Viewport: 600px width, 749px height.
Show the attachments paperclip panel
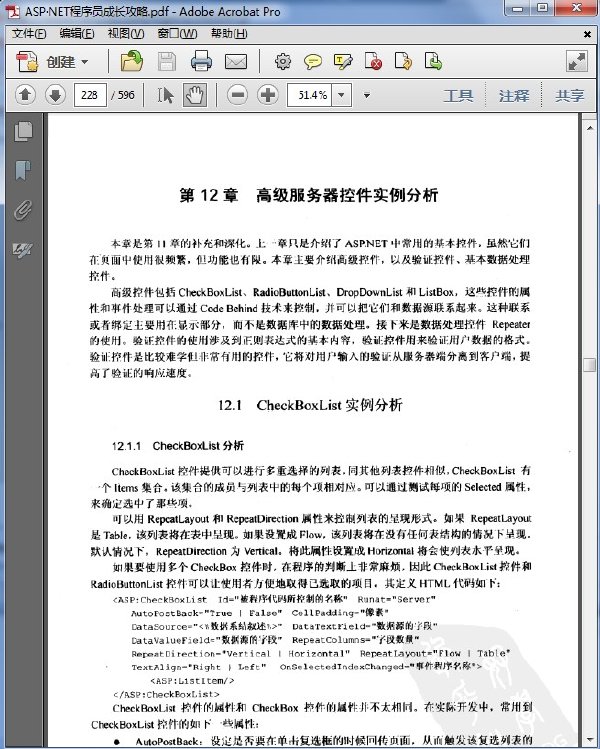pos(22,210)
